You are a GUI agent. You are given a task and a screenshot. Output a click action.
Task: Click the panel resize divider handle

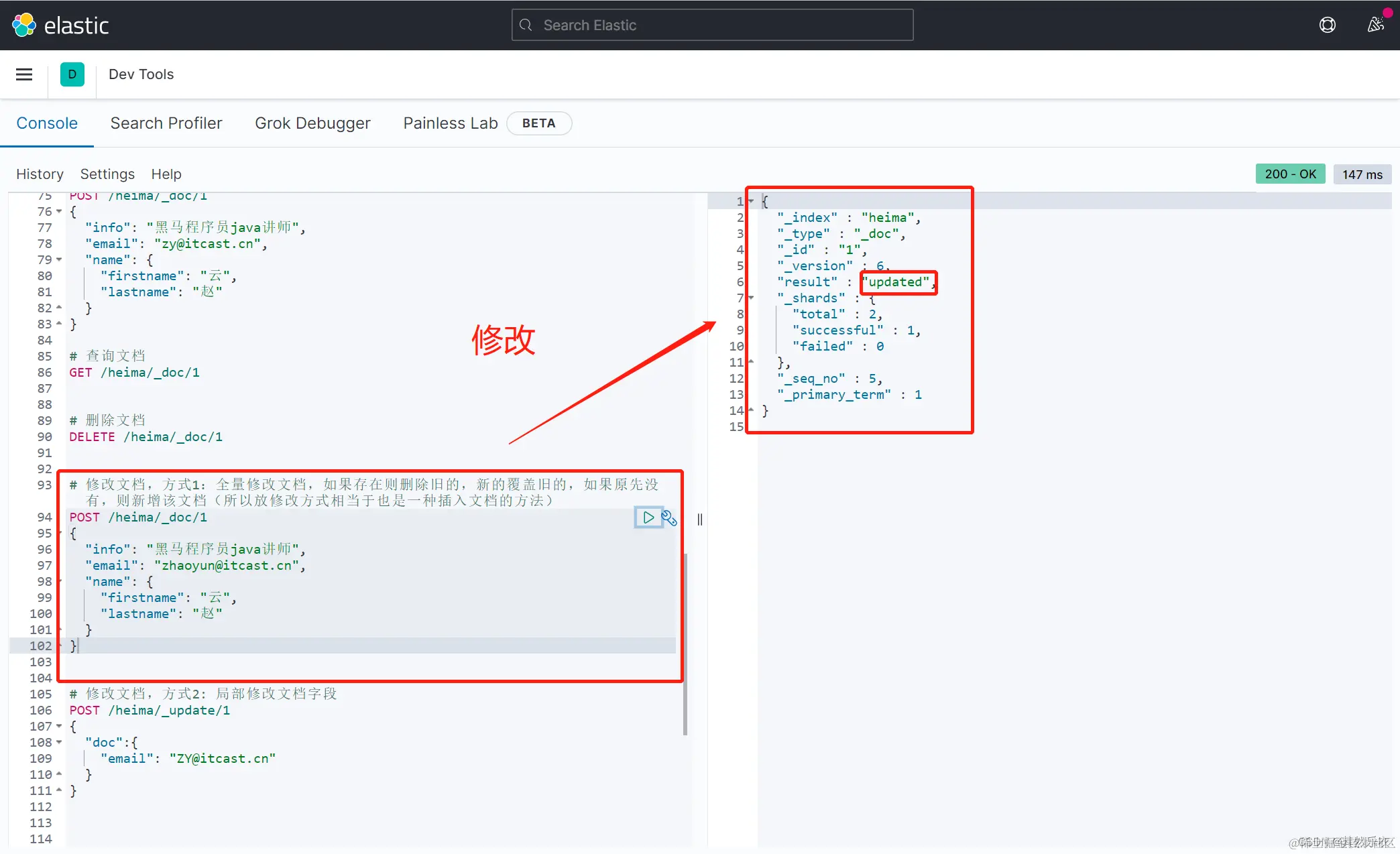pyautogui.click(x=700, y=520)
